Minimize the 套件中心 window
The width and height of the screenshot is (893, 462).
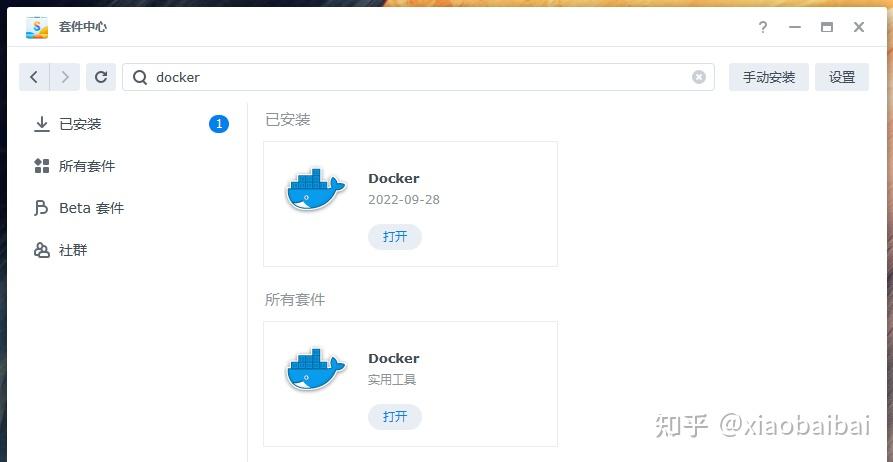795,27
